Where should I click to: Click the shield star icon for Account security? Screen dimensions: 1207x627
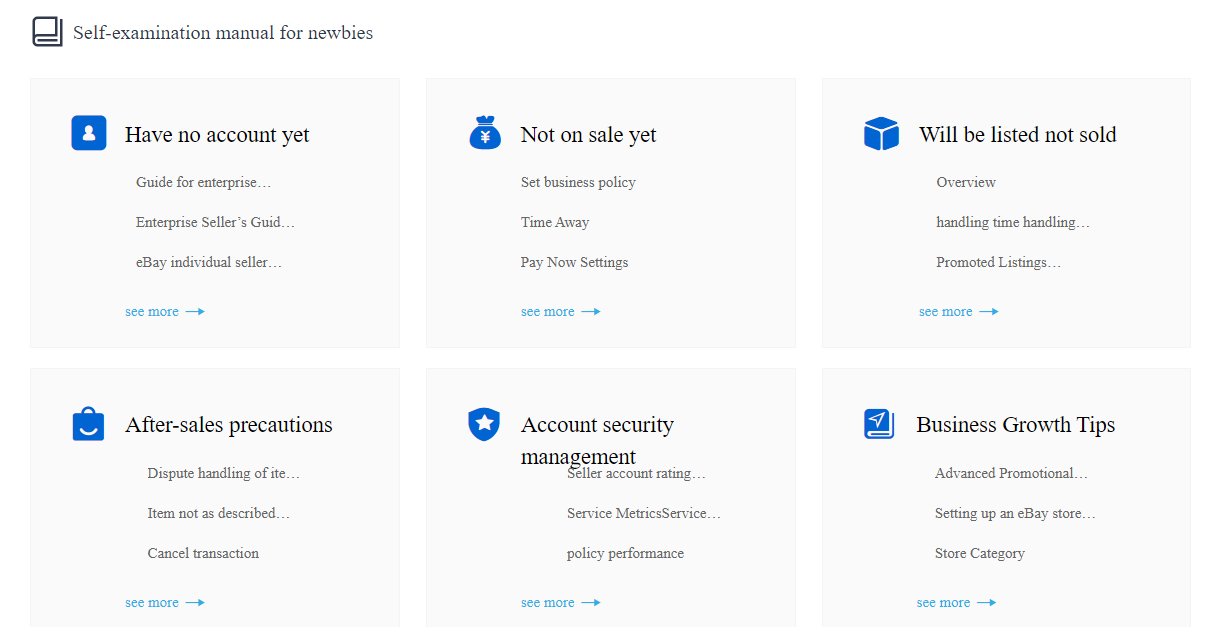tap(484, 424)
